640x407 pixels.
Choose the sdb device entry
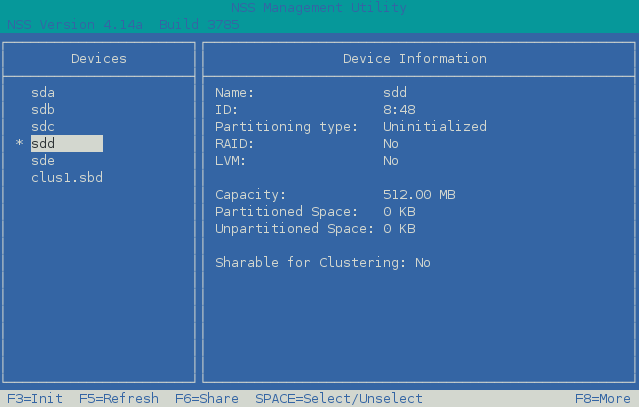click(x=43, y=110)
